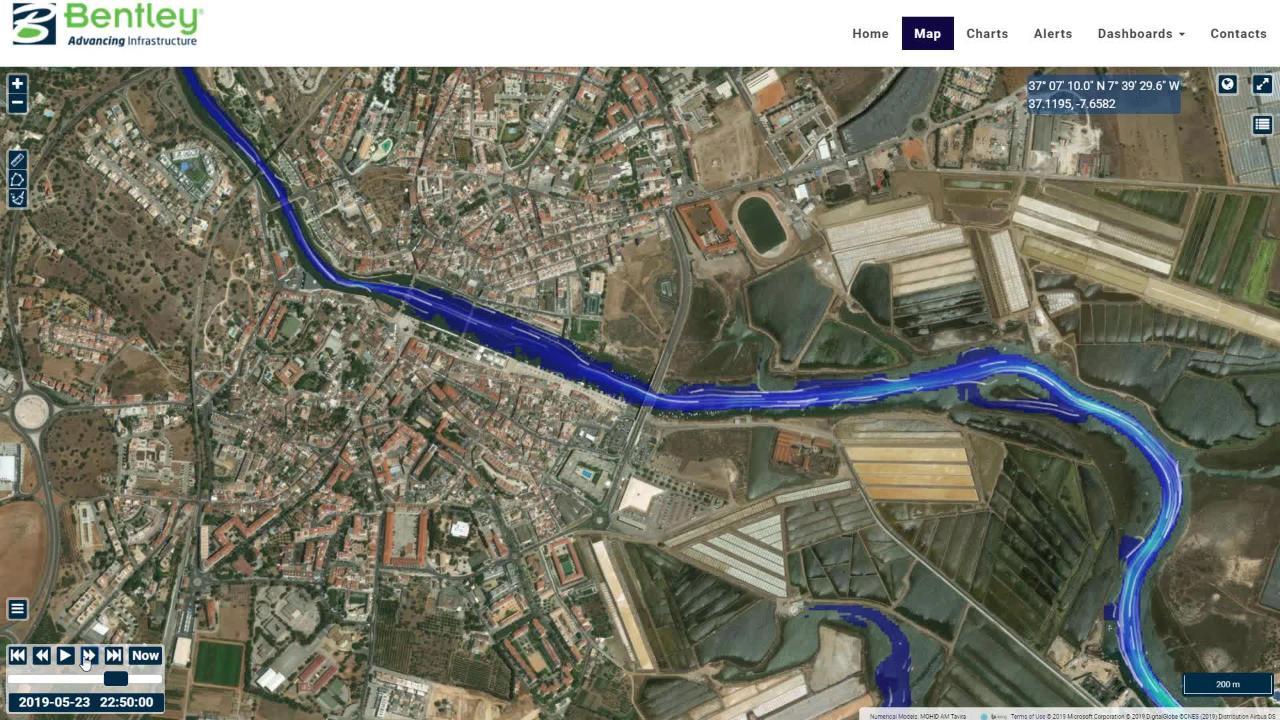This screenshot has height=720, width=1280.
Task: Expand the hamburger layers menu
Action: [17, 609]
